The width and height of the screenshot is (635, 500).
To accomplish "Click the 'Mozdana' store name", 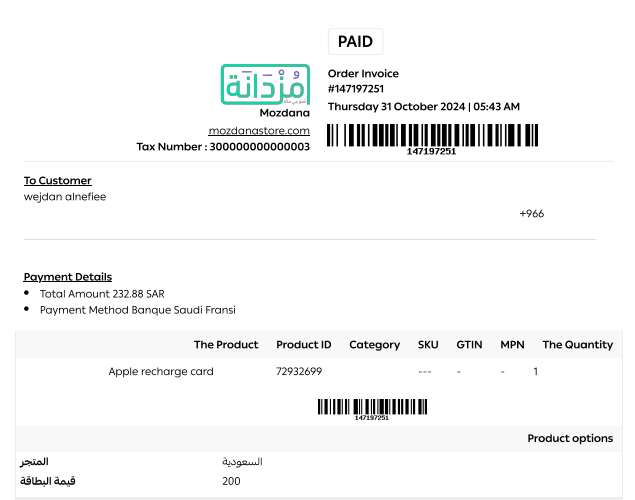I will [x=284, y=113].
